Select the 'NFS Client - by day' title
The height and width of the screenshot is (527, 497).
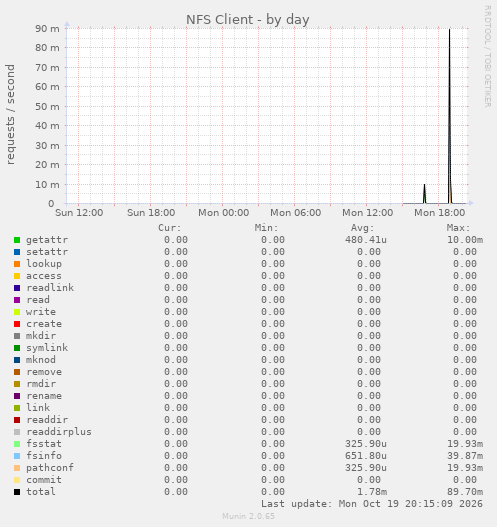[248, 19]
